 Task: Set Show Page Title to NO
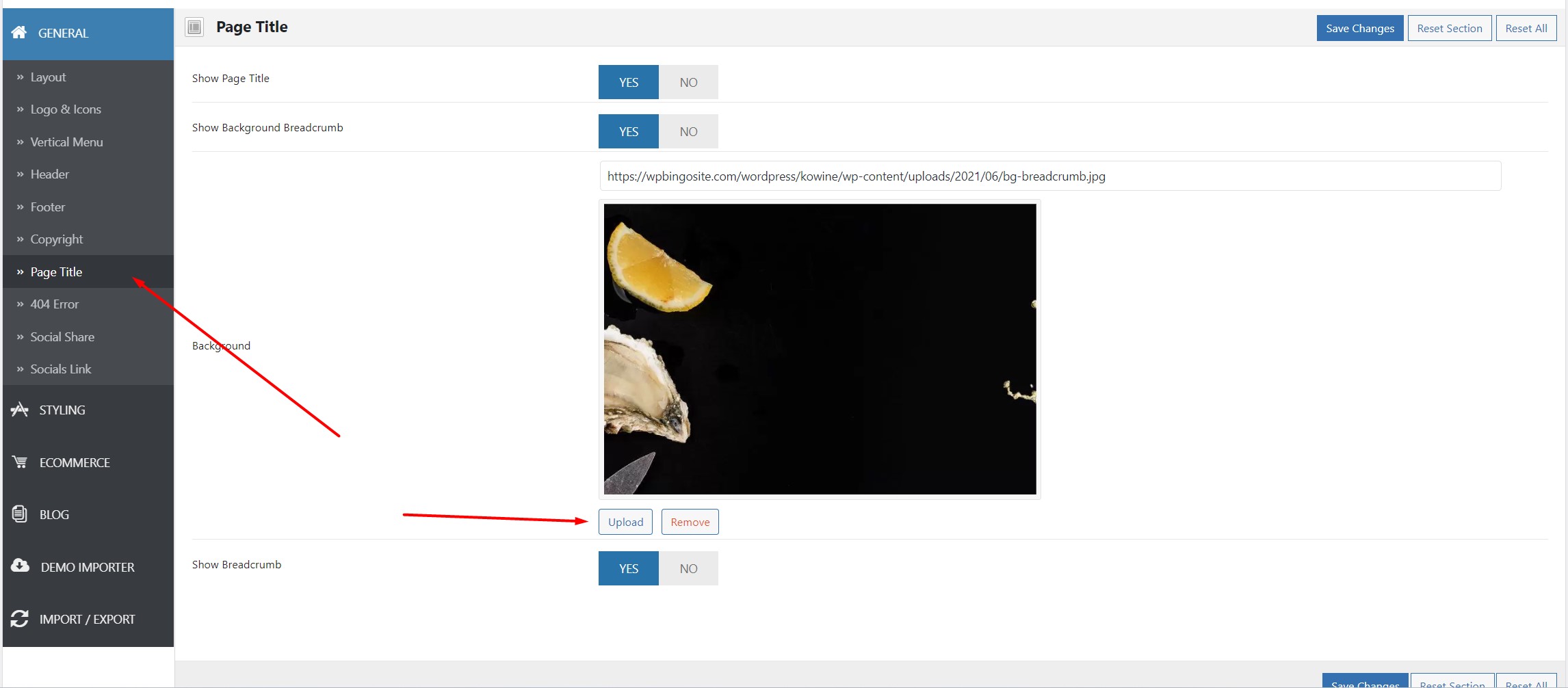tap(688, 82)
